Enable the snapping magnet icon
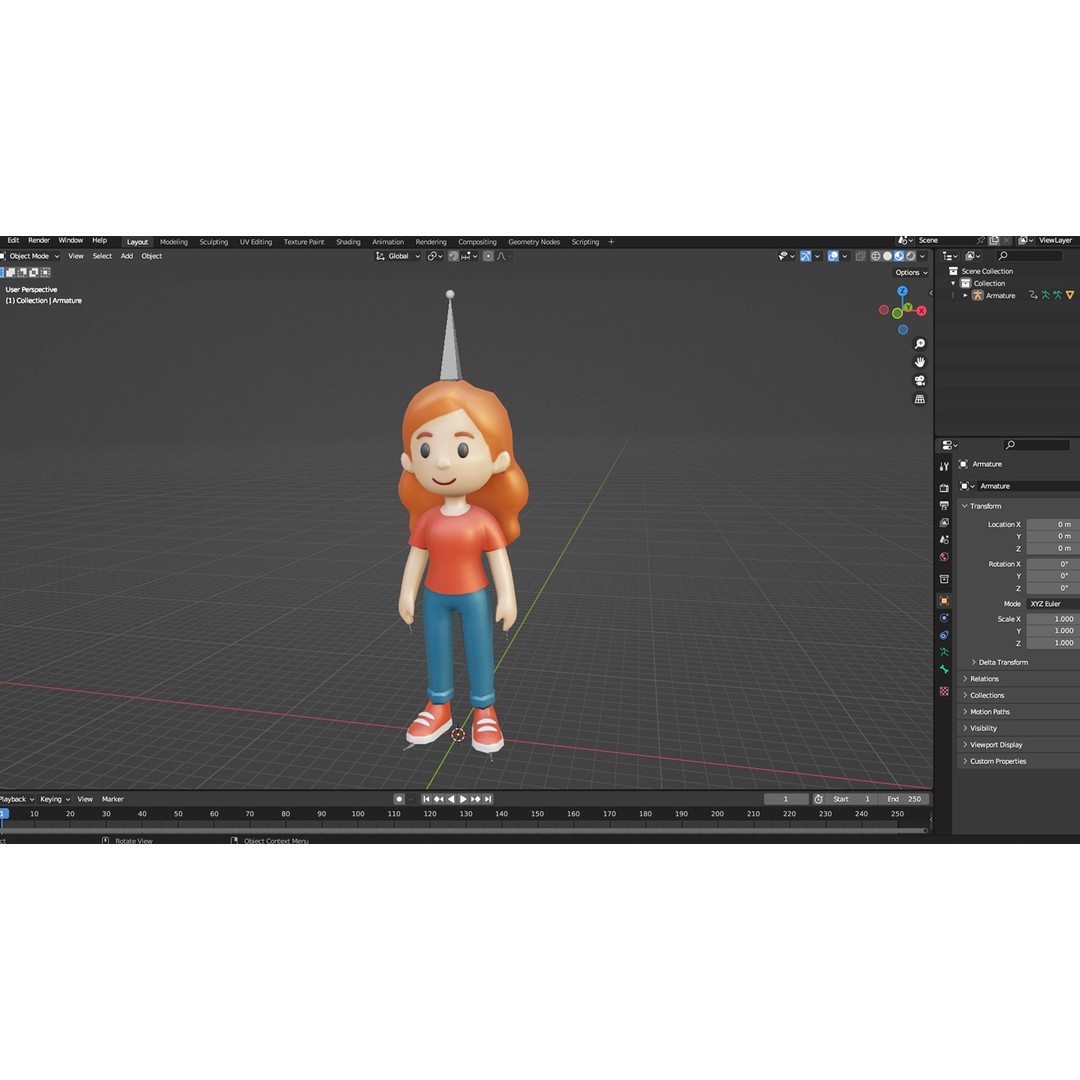Image resolution: width=1080 pixels, height=1080 pixels. point(454,256)
